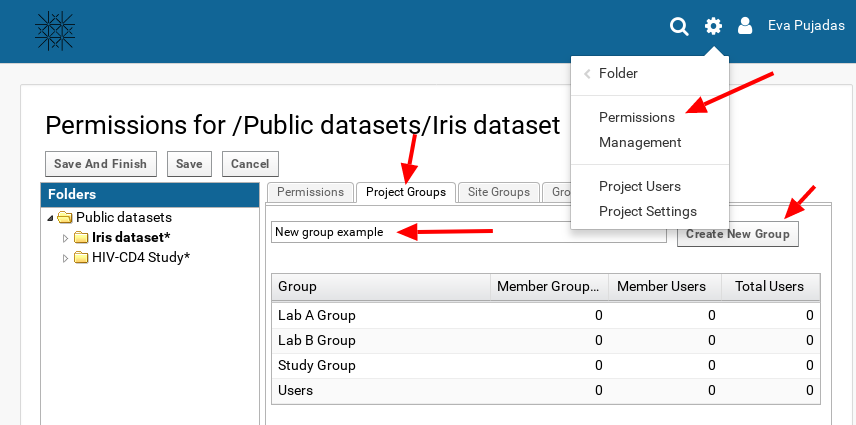Open Project Users menu entry

pyautogui.click(x=640, y=187)
